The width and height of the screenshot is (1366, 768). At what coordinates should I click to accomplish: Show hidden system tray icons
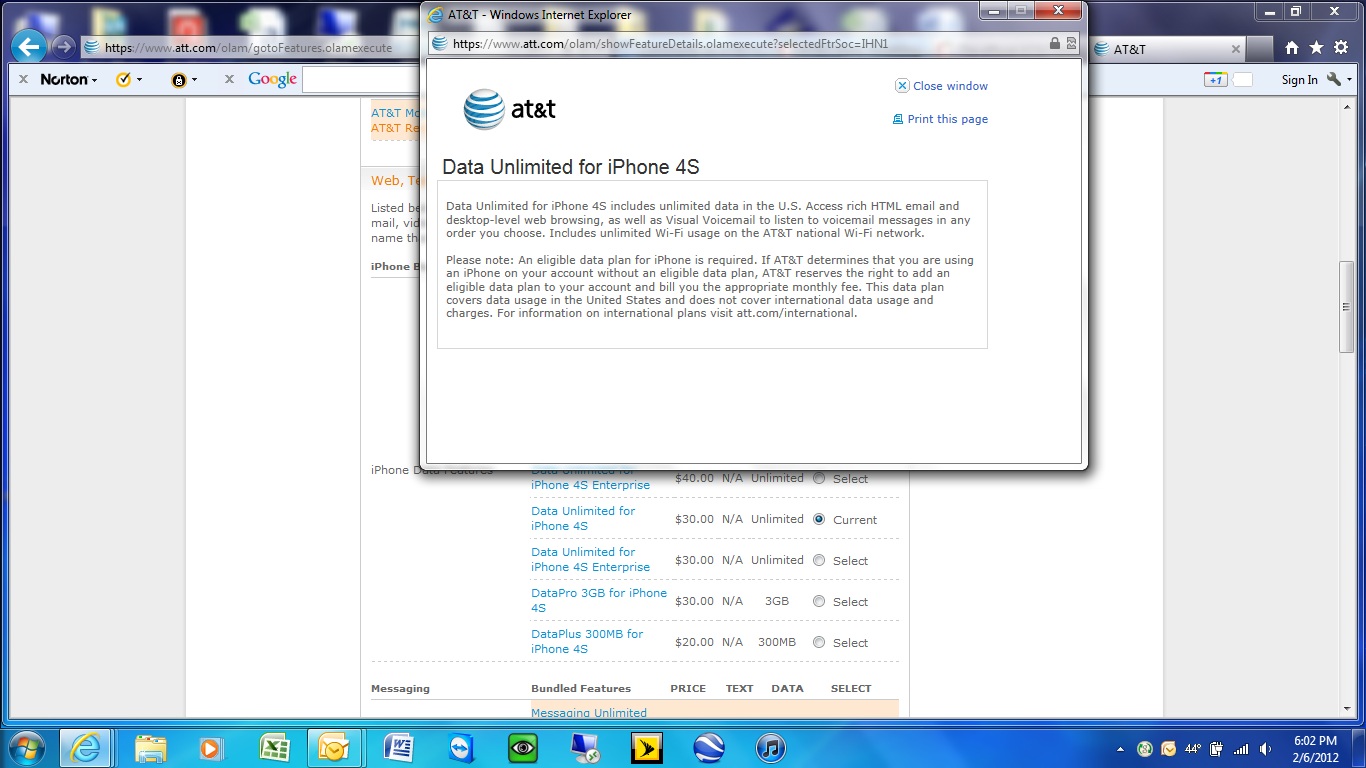click(1120, 749)
